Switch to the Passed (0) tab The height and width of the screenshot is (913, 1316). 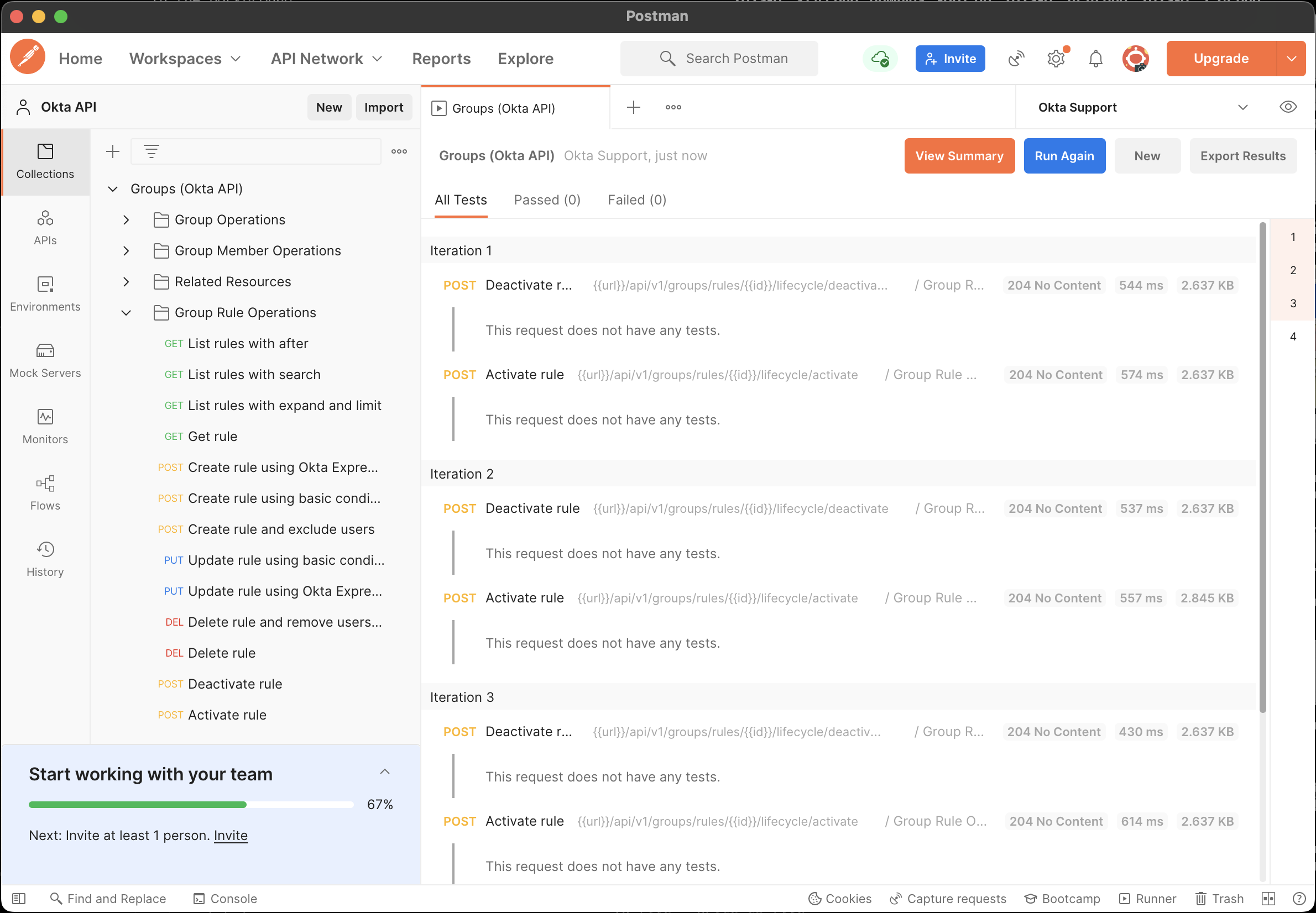(547, 200)
